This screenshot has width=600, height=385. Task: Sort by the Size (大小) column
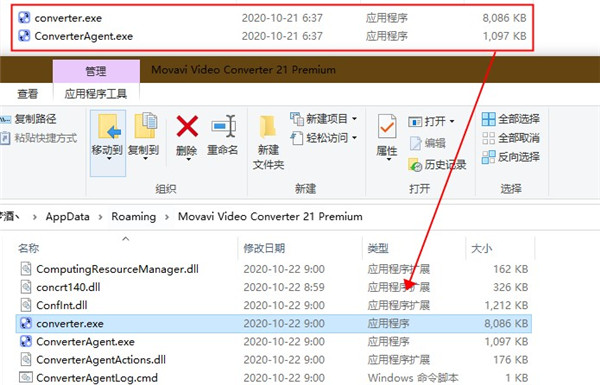pos(481,248)
